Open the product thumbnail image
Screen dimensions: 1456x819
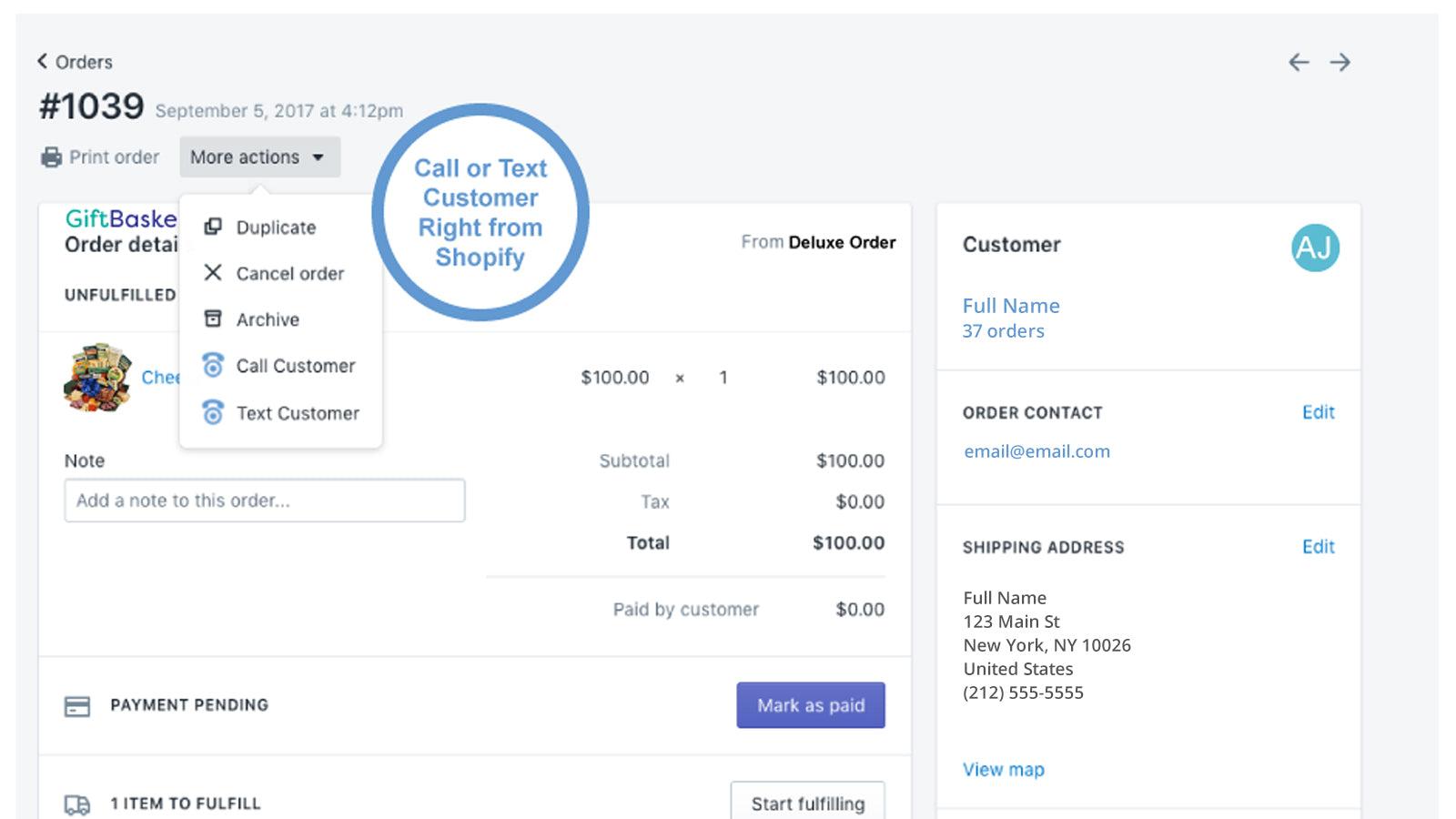click(x=96, y=377)
